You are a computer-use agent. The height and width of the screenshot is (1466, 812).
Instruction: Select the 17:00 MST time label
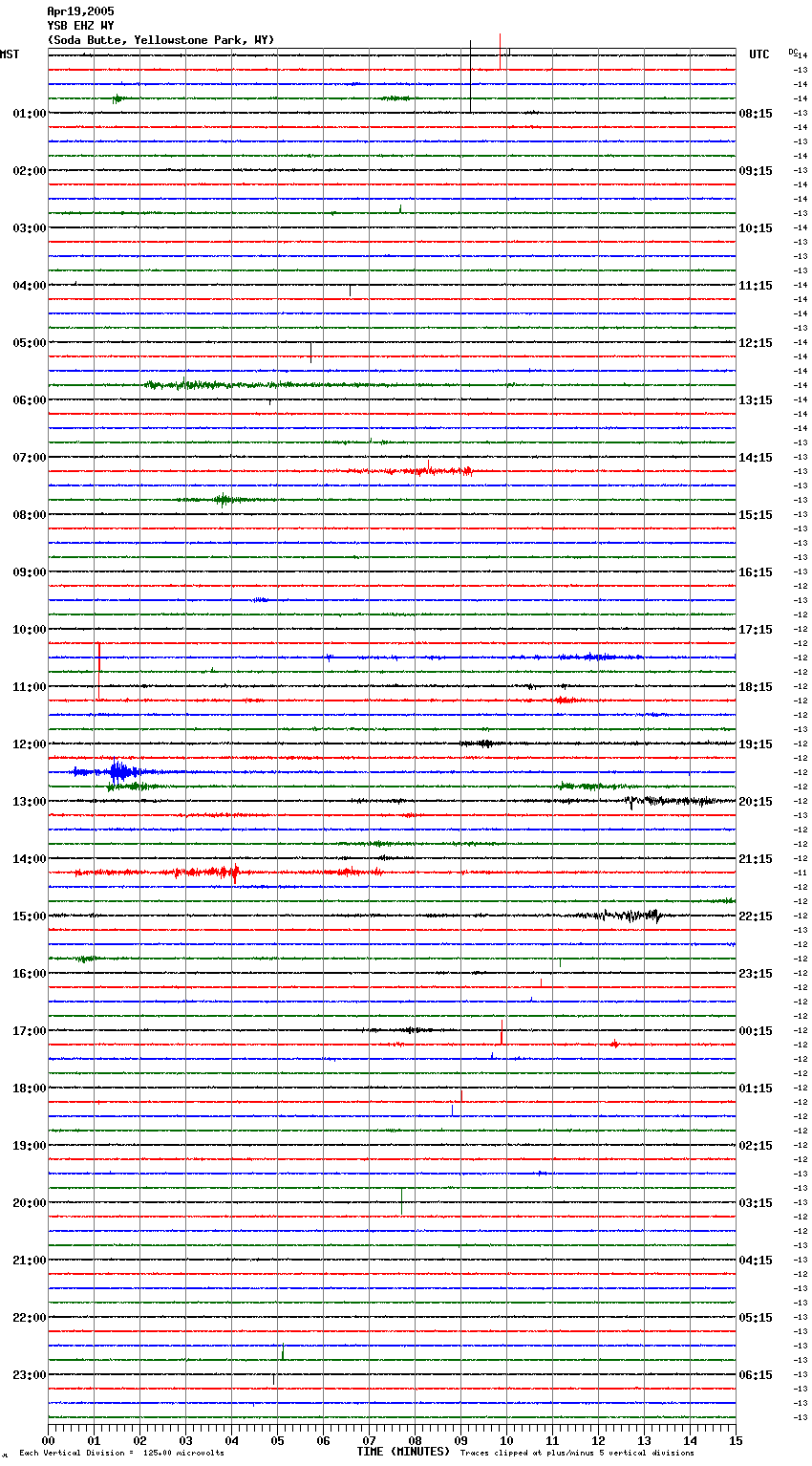pyautogui.click(x=30, y=1031)
